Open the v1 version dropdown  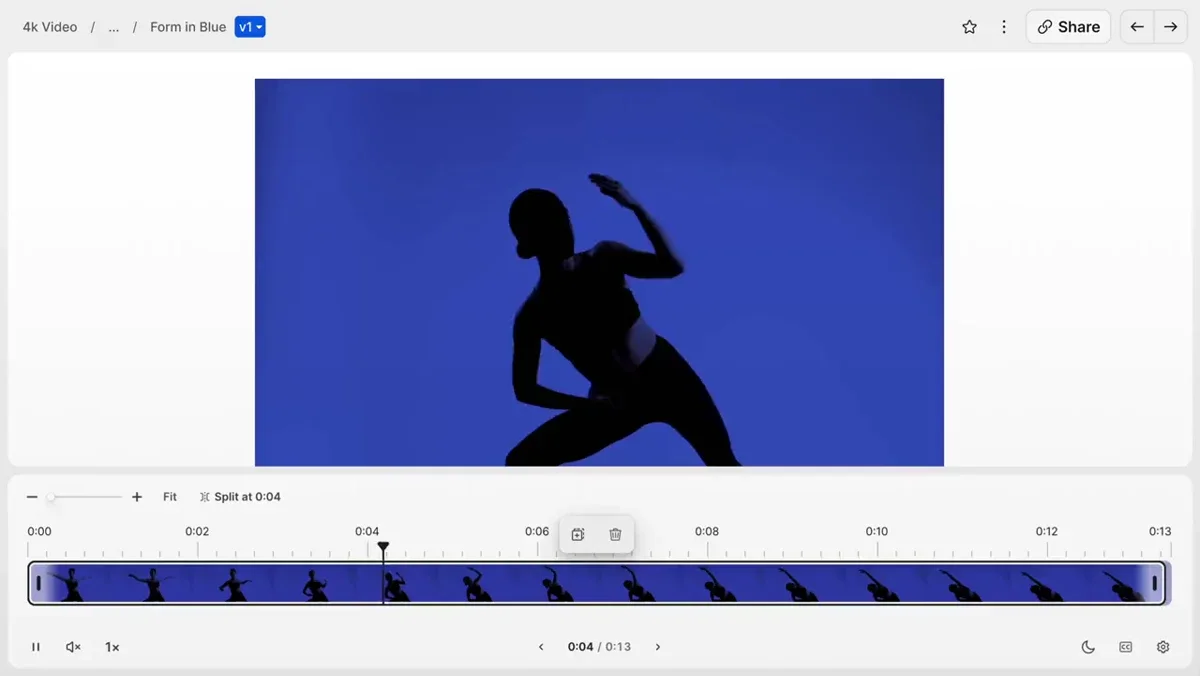250,27
